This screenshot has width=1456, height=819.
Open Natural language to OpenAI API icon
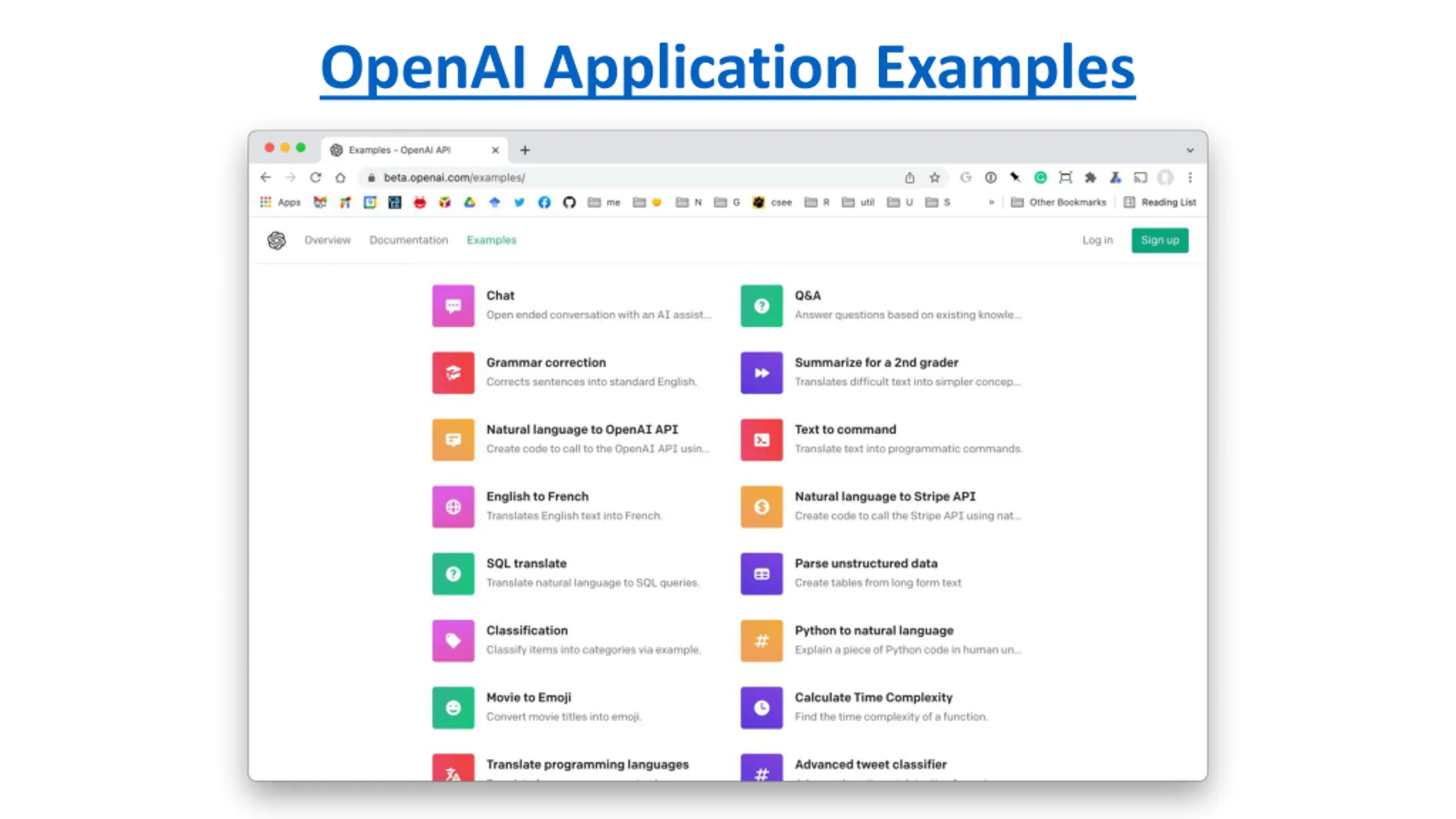453,440
